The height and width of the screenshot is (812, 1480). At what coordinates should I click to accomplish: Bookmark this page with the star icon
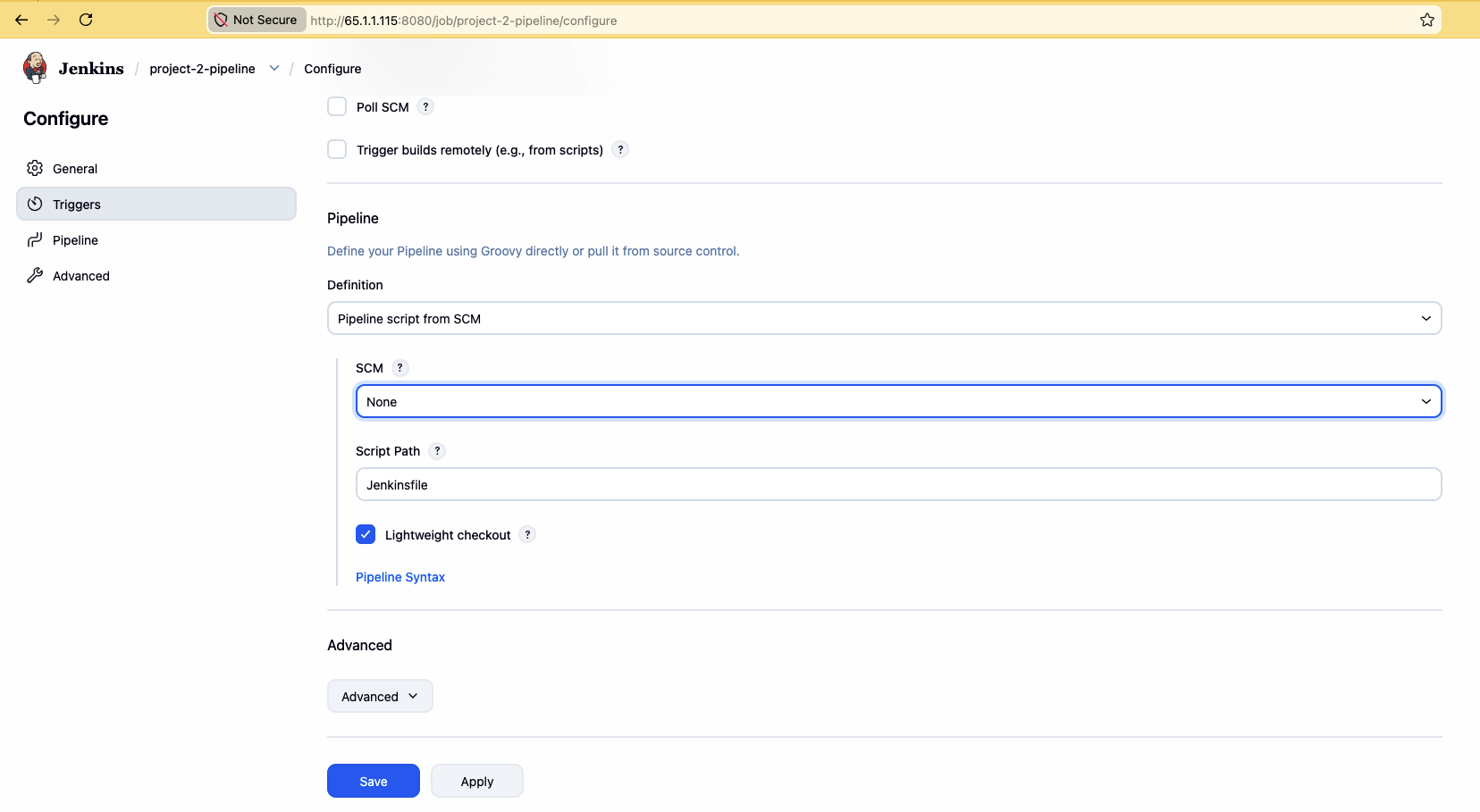[1427, 20]
